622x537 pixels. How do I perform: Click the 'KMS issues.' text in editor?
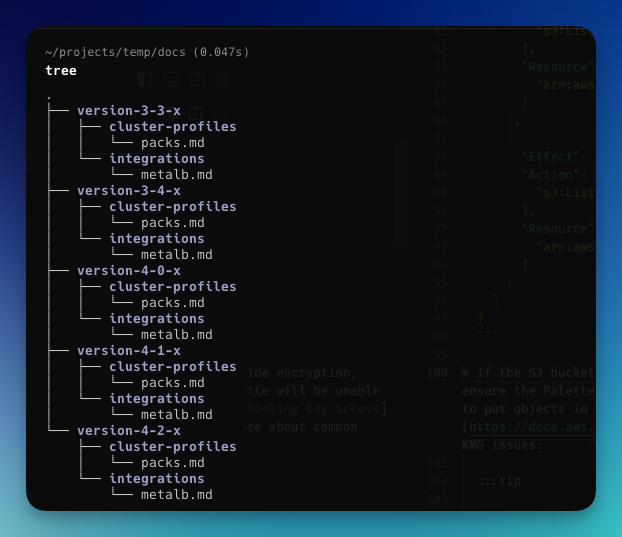(502, 445)
